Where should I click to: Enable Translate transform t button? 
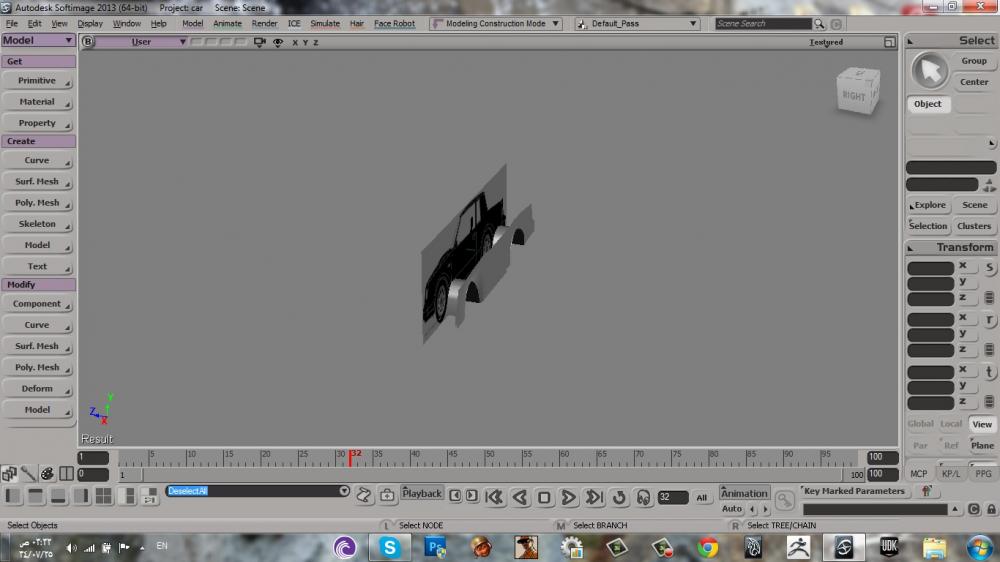pos(989,372)
